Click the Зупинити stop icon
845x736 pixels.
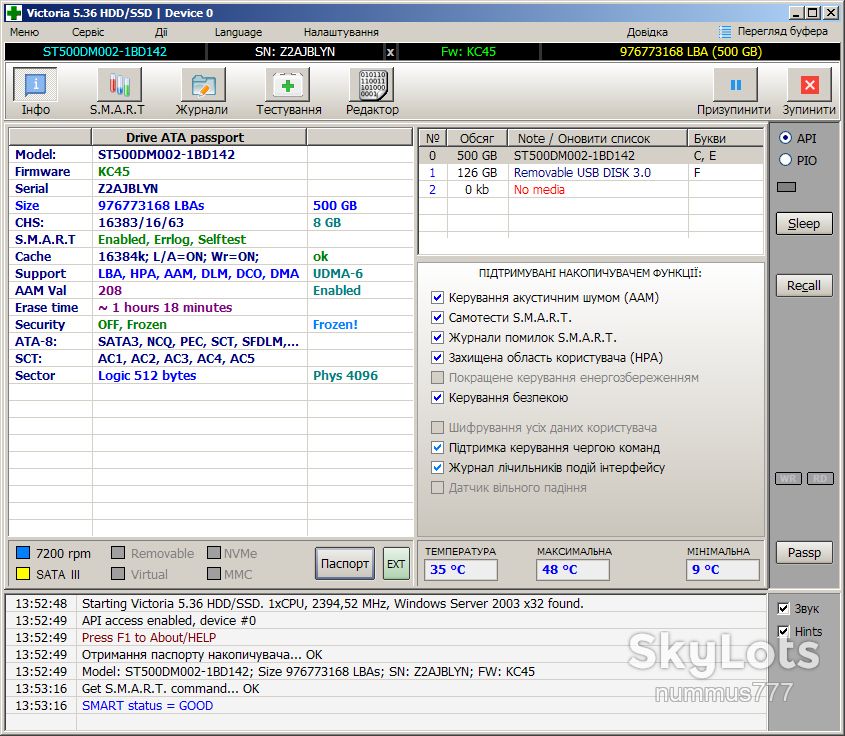(809, 85)
